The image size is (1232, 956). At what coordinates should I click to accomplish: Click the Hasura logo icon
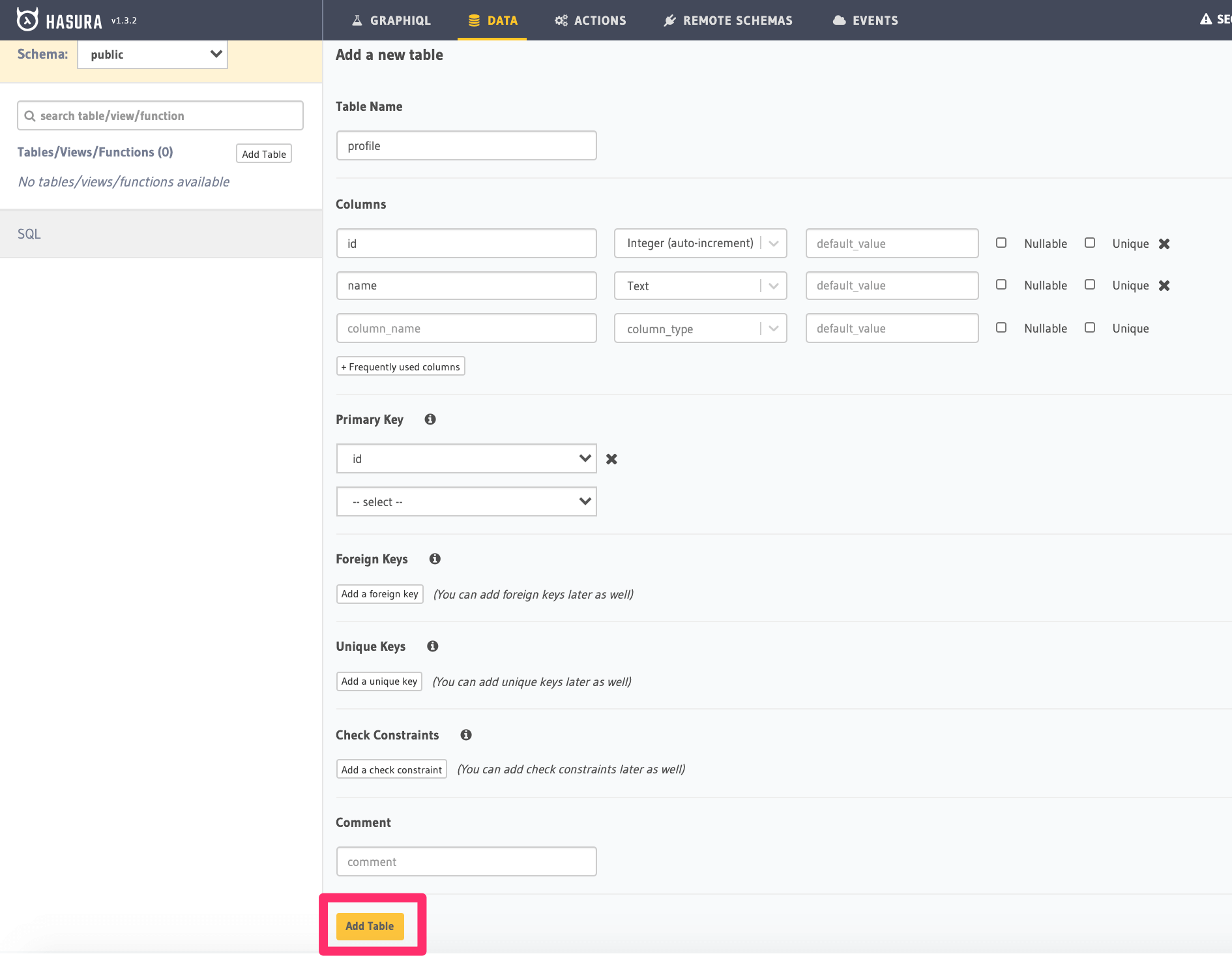[x=27, y=20]
